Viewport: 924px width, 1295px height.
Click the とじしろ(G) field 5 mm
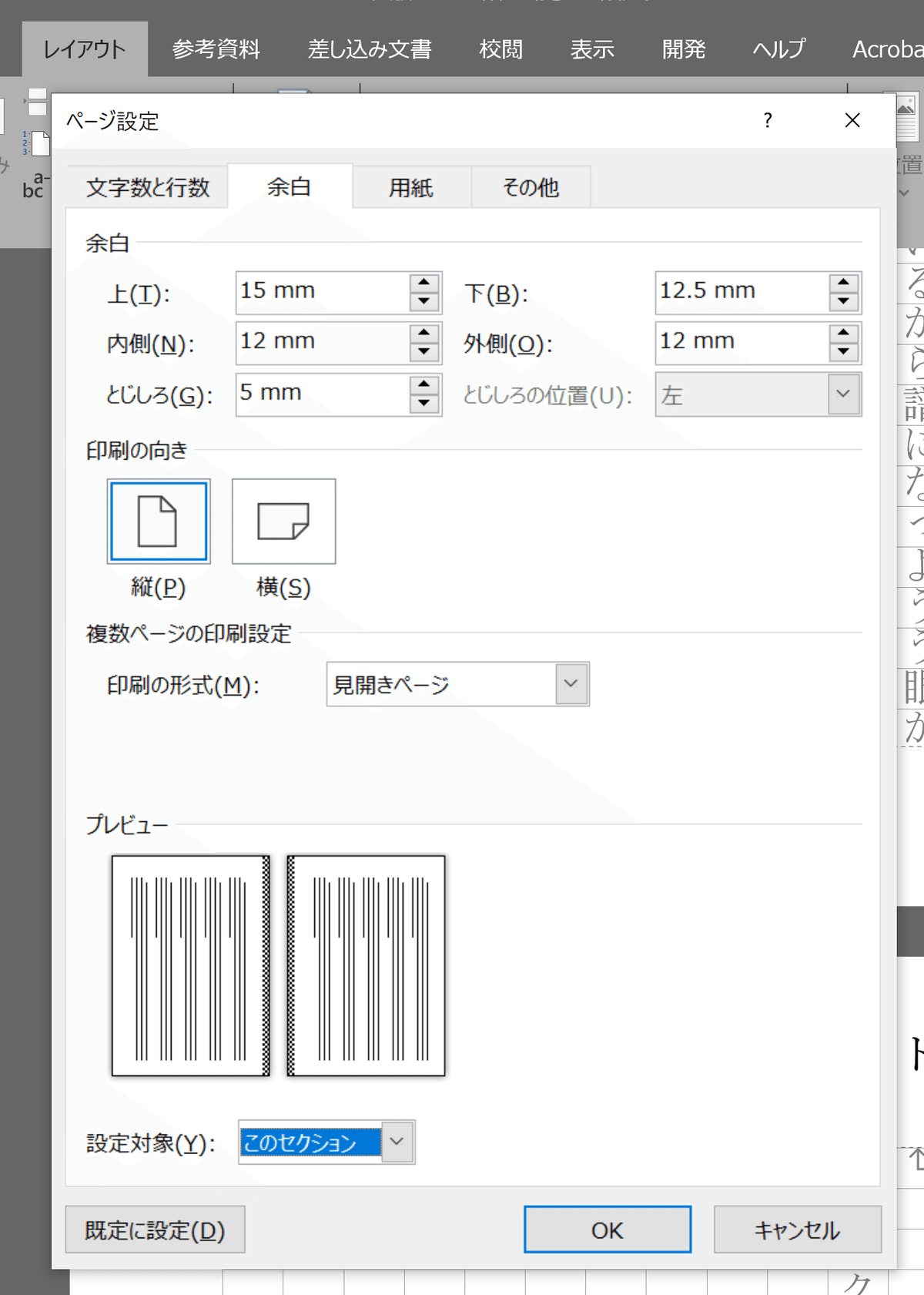pyautogui.click(x=323, y=394)
